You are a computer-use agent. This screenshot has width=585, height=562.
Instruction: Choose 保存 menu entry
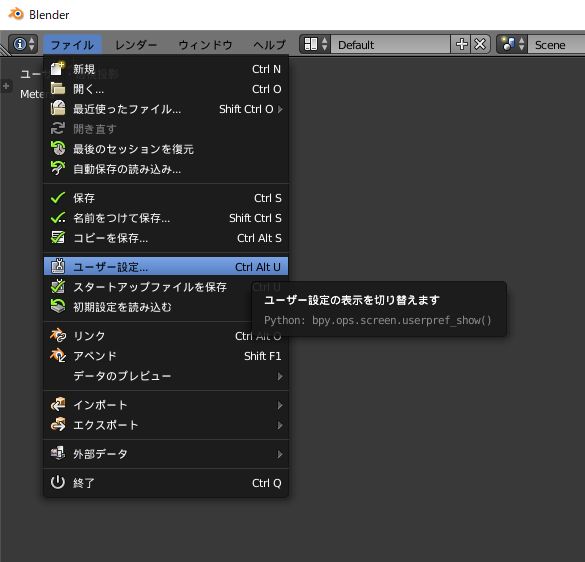(x=166, y=198)
